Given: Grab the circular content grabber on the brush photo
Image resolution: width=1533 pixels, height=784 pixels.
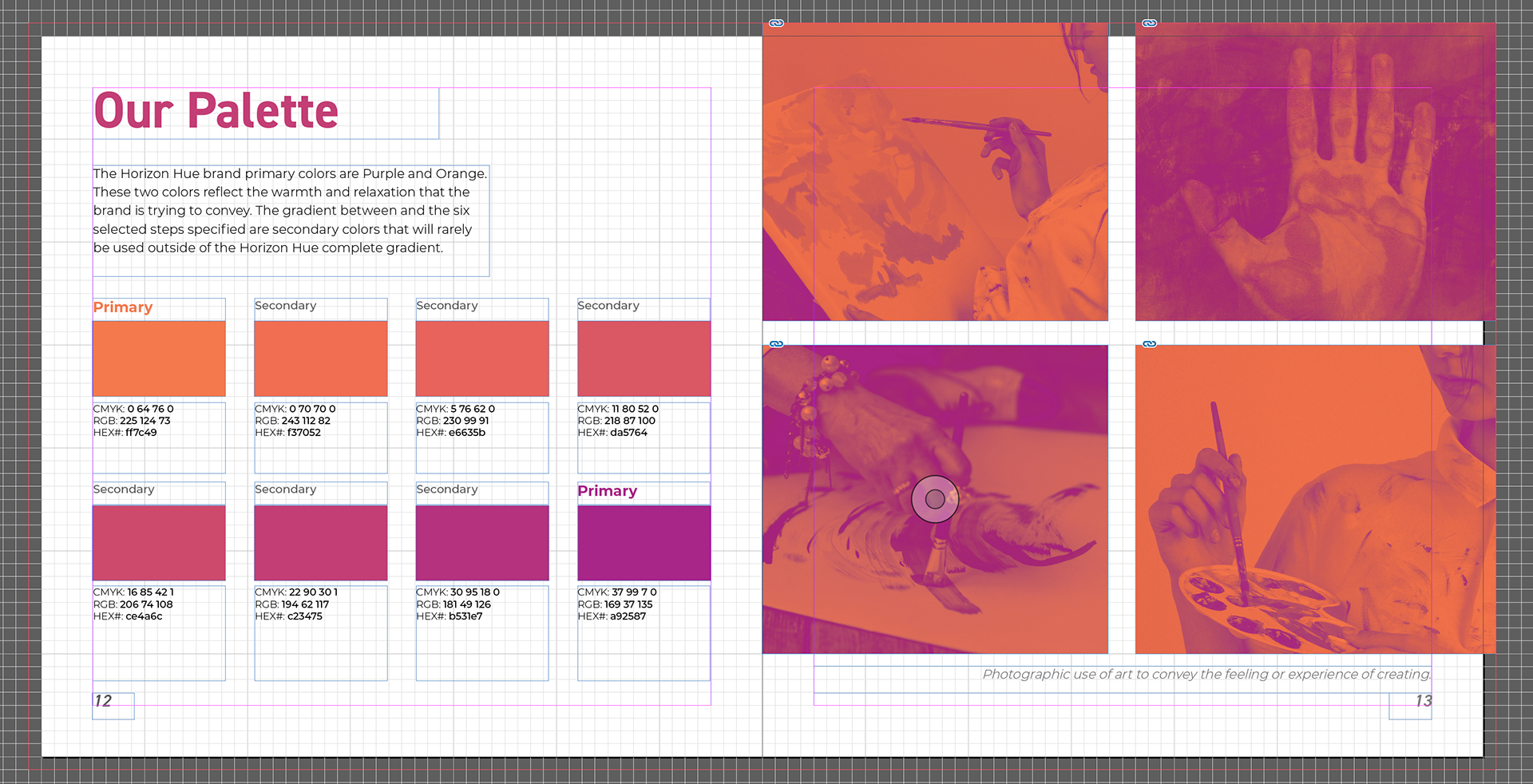Looking at the screenshot, I should (935, 499).
